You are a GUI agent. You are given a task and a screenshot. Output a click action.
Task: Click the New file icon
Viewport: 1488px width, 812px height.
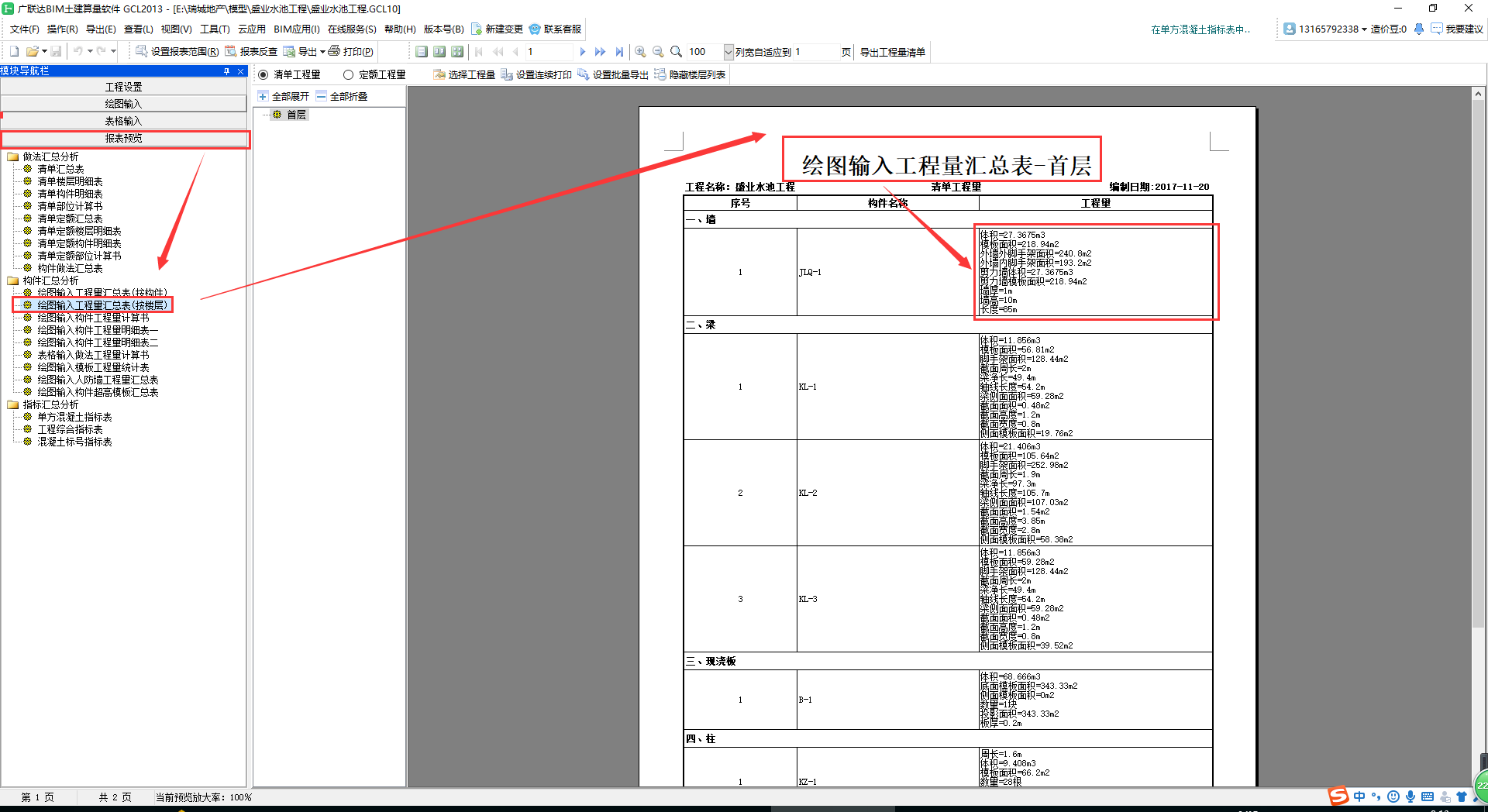coord(14,52)
